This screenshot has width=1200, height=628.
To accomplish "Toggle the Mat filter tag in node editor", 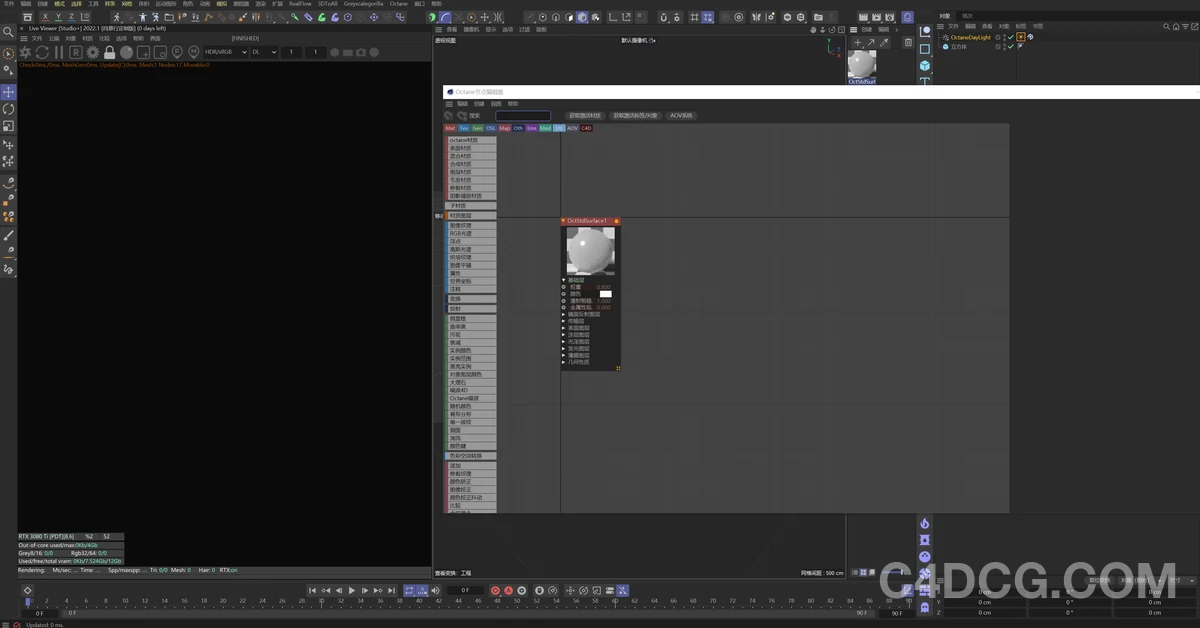I will [x=450, y=128].
